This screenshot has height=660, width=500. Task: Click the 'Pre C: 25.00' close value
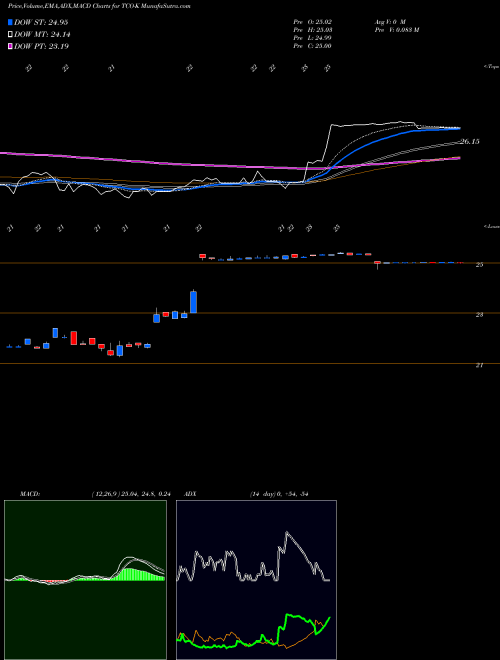point(312,46)
